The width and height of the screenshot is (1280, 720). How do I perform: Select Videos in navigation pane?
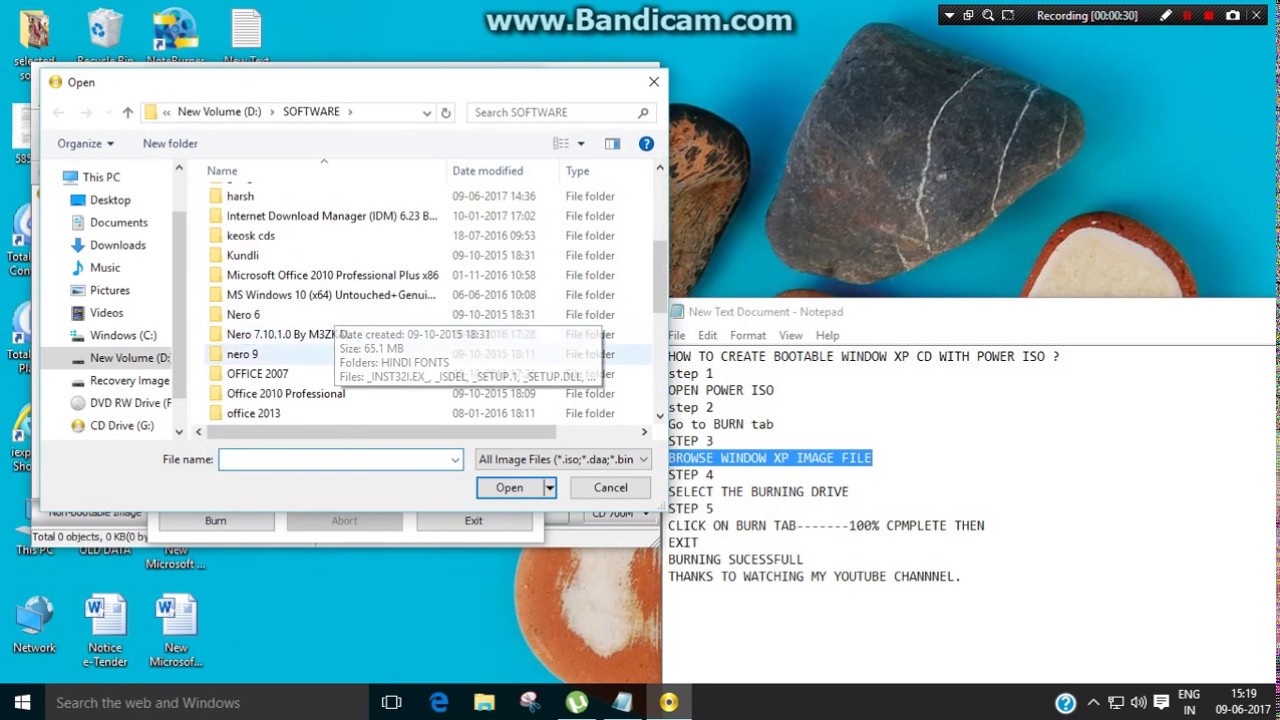tap(106, 313)
